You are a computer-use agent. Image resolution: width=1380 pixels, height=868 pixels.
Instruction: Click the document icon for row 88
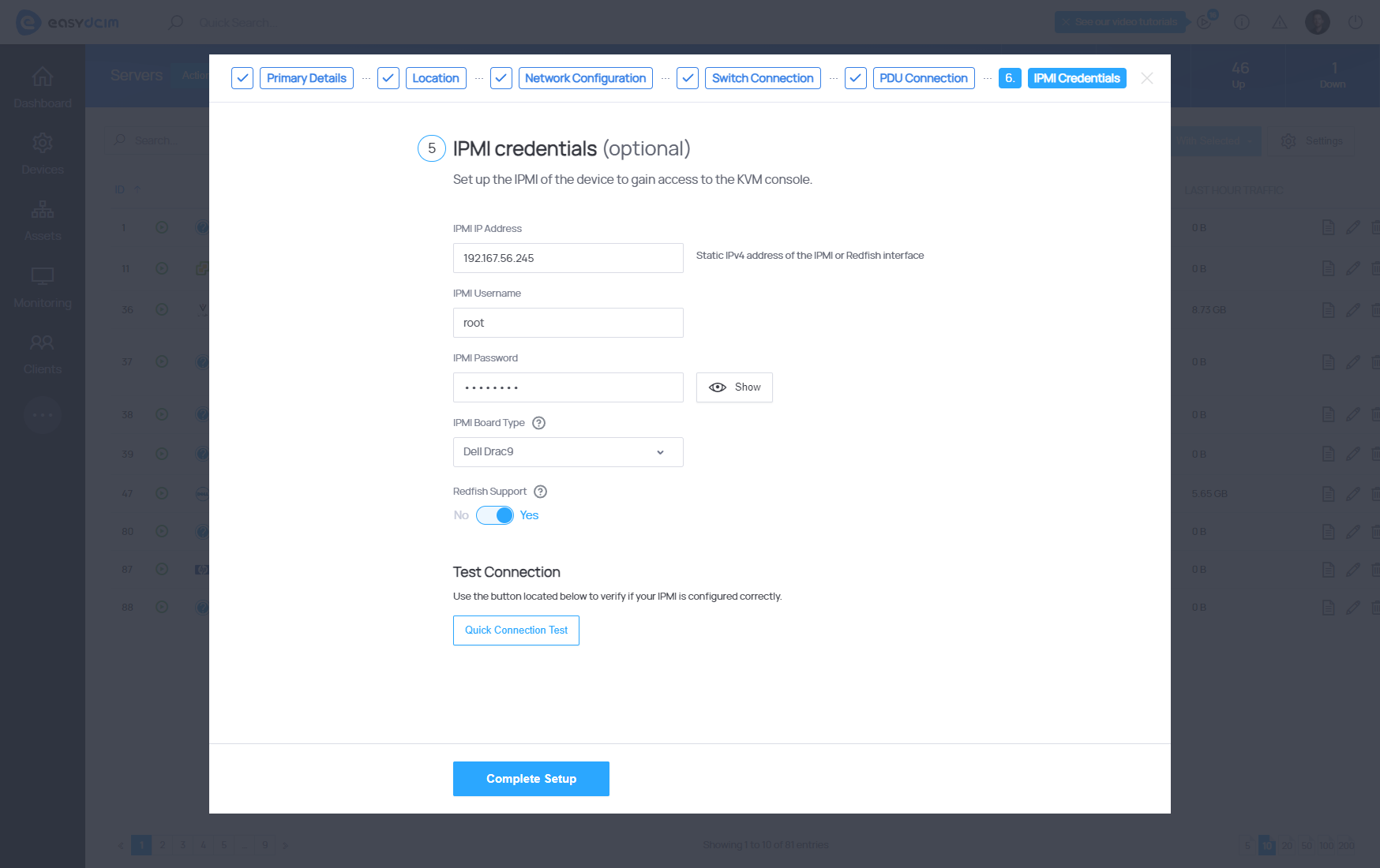click(1329, 608)
